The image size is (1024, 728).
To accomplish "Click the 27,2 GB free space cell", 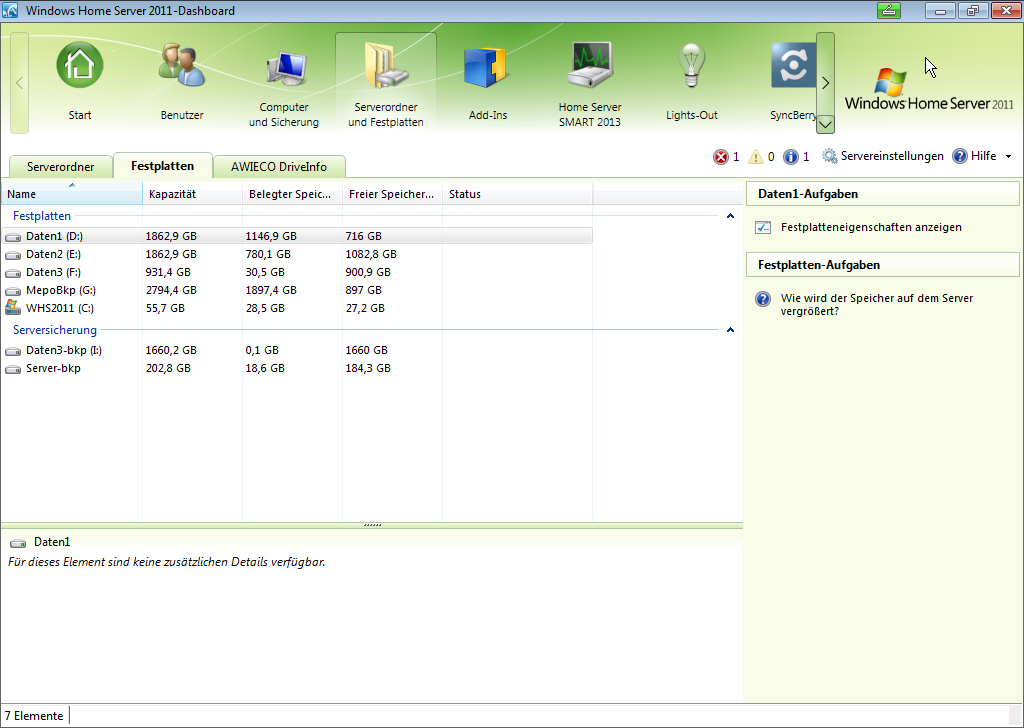I will [x=365, y=308].
